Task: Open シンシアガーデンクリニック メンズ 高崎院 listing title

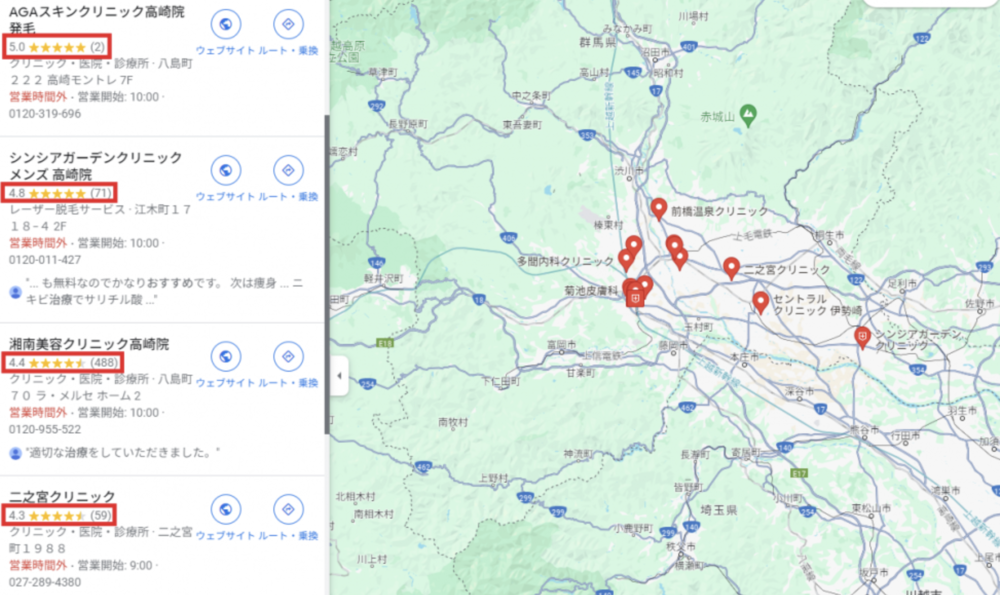Action: pyautogui.click(x=96, y=166)
